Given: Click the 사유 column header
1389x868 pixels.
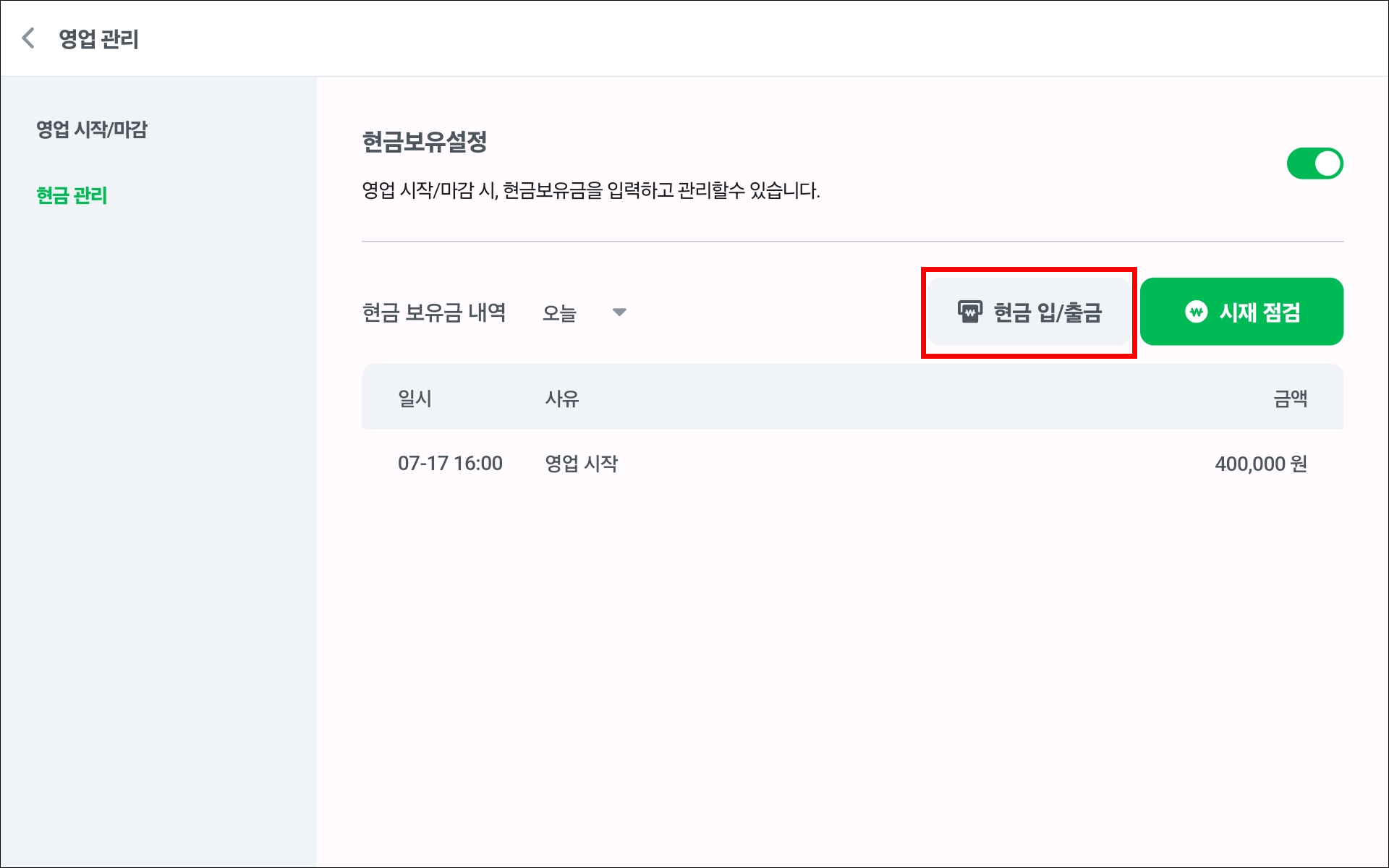Looking at the screenshot, I should click(x=562, y=399).
